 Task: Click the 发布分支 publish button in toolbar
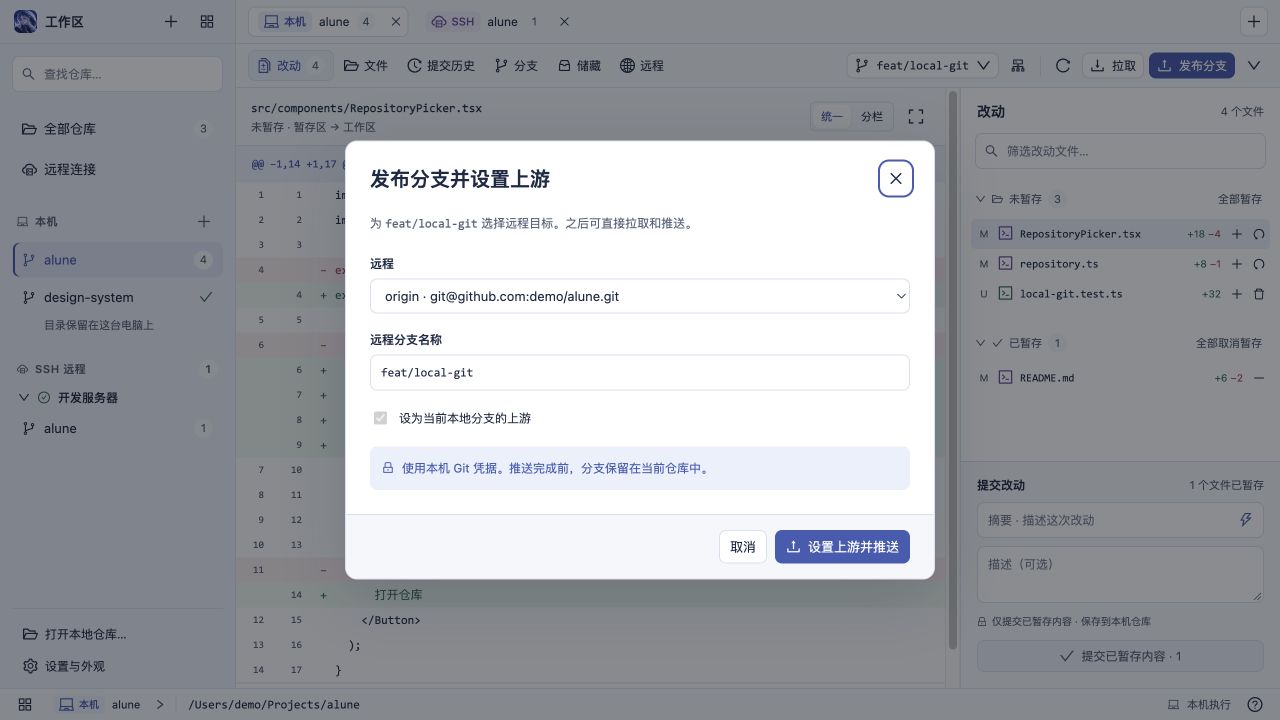tap(1192, 65)
